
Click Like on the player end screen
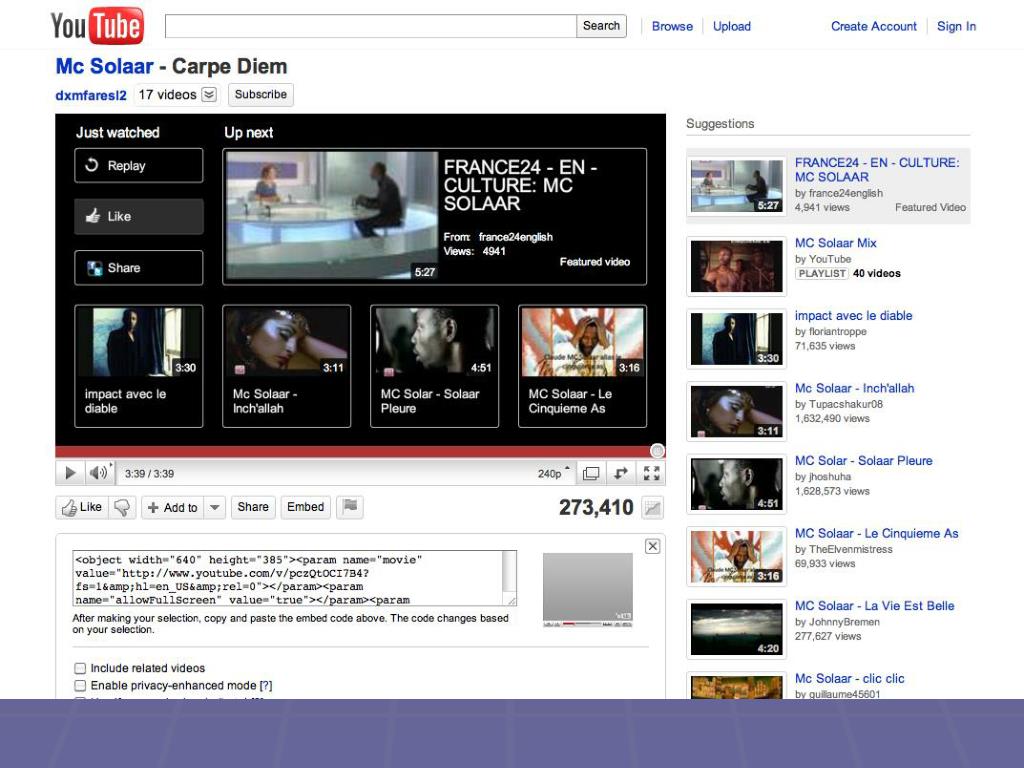click(x=138, y=216)
